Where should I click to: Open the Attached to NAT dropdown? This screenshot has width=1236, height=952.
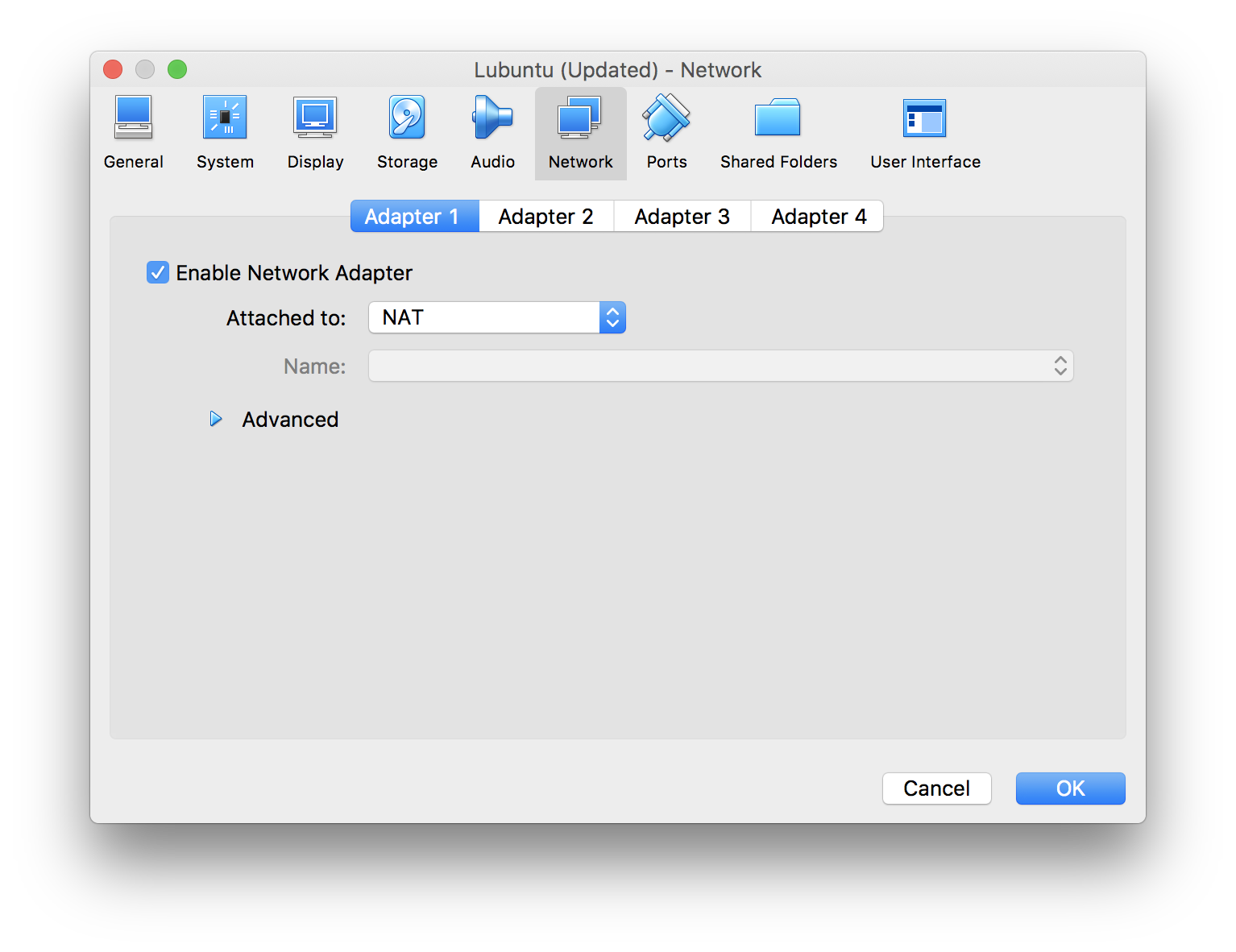497,317
